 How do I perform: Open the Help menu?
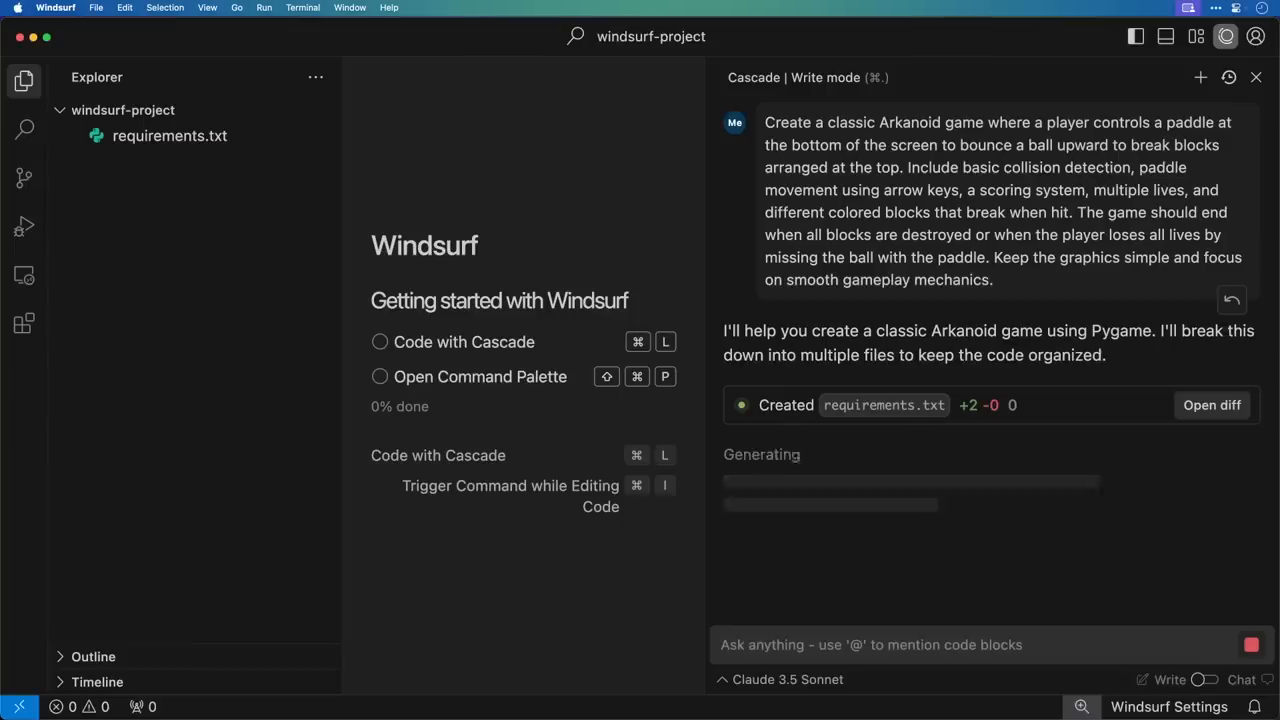tap(389, 7)
